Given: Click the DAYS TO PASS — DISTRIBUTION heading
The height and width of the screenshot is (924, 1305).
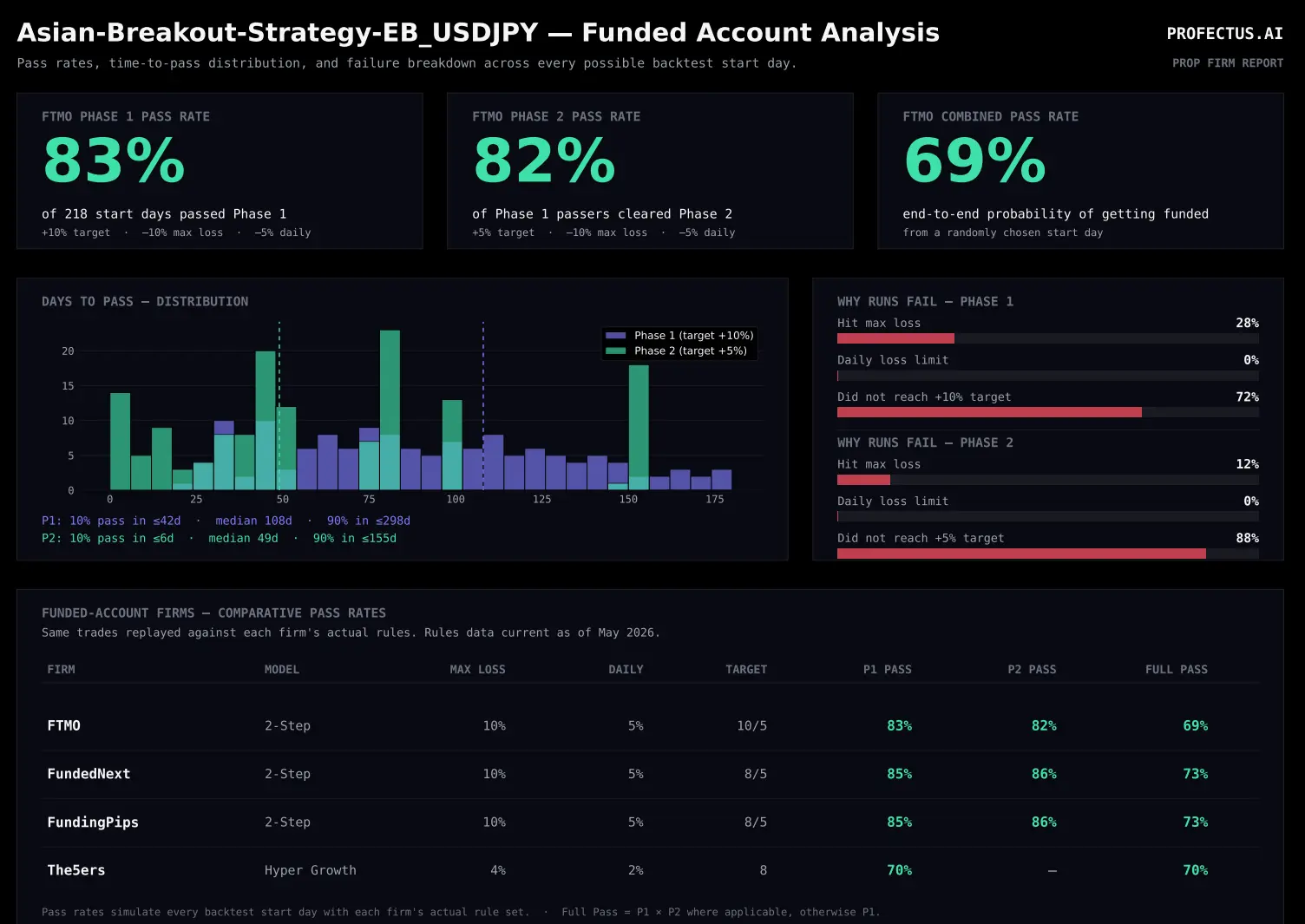Looking at the screenshot, I should (x=145, y=302).
